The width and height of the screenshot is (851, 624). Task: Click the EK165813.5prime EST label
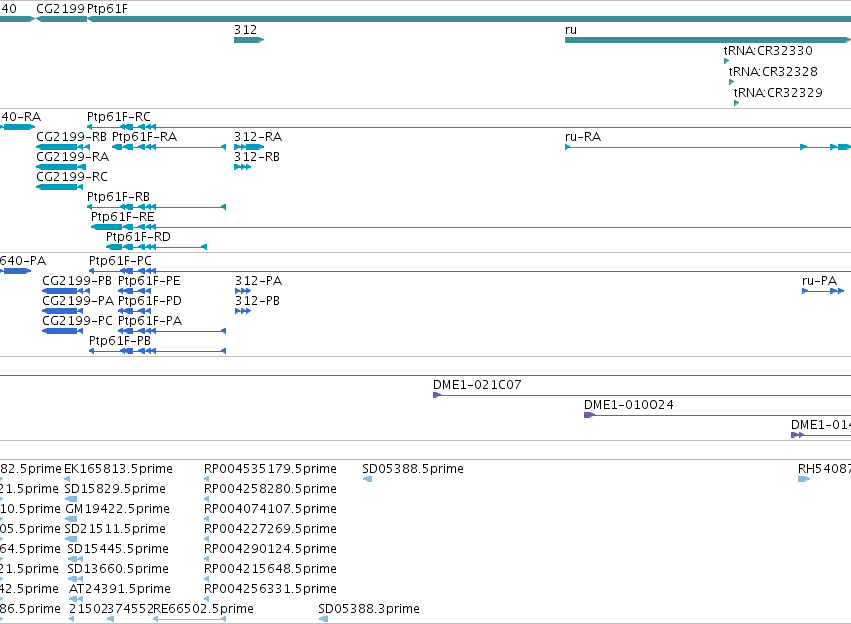point(118,469)
